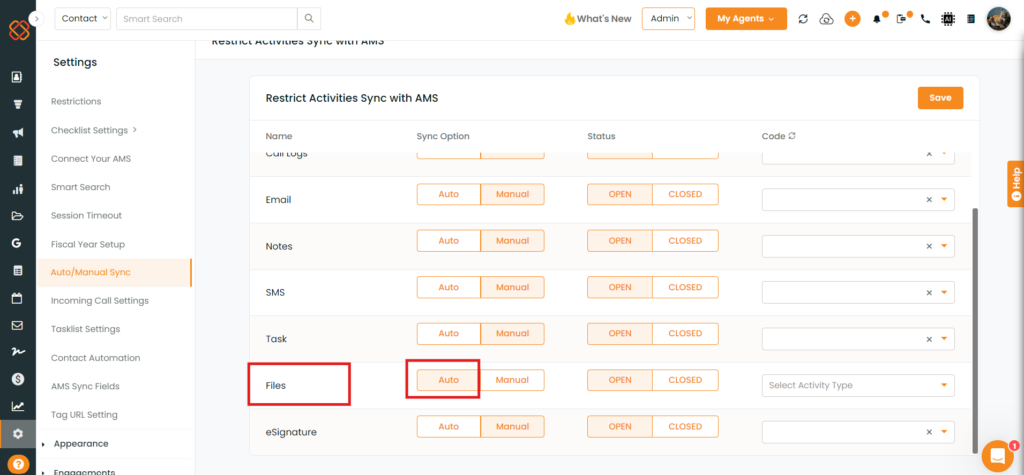Open Tasklist Settings
Viewport: 1024px width, 475px height.
click(86, 329)
